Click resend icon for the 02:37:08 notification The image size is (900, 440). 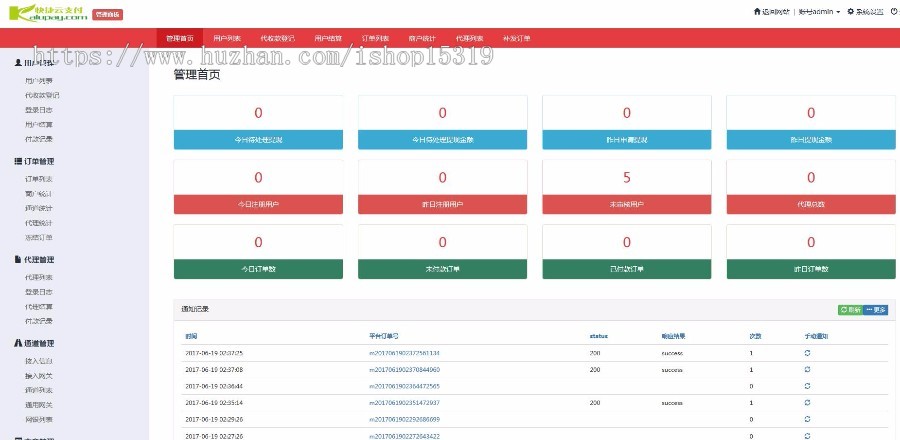coord(808,369)
